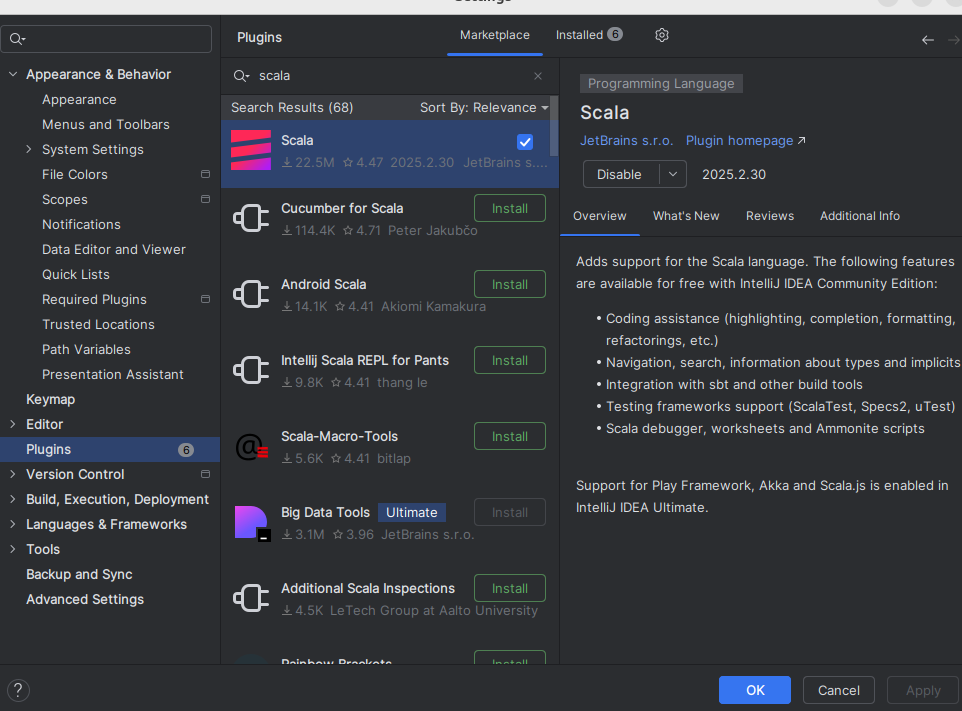Select Menus and Toolbars item

(x=106, y=125)
